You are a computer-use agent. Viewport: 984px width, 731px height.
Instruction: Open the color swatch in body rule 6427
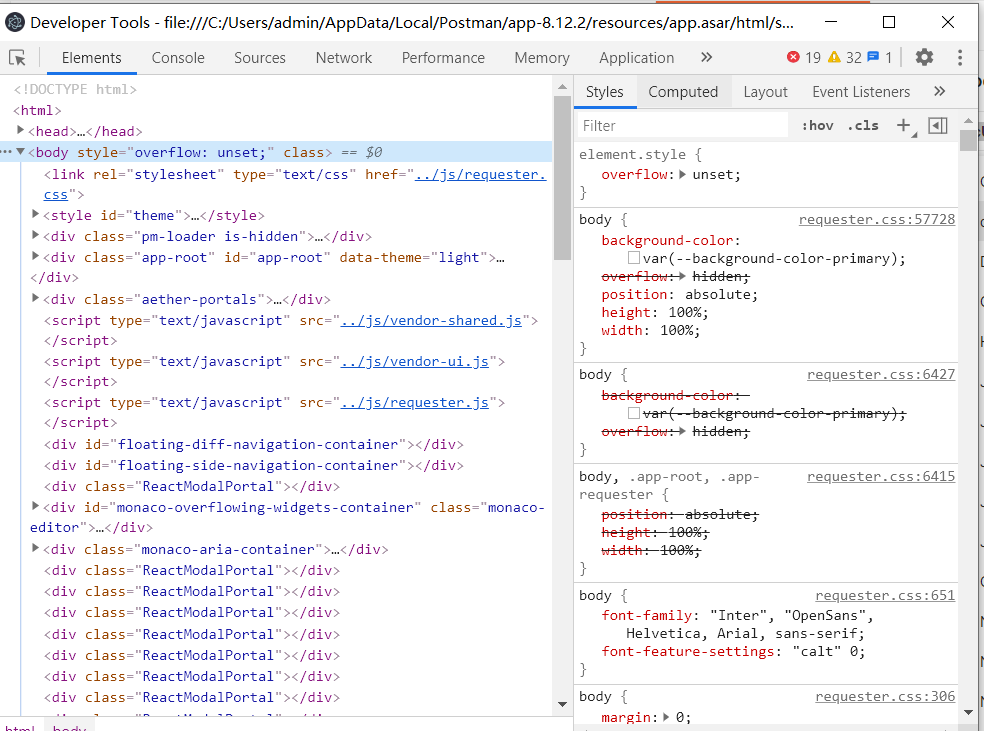634,413
